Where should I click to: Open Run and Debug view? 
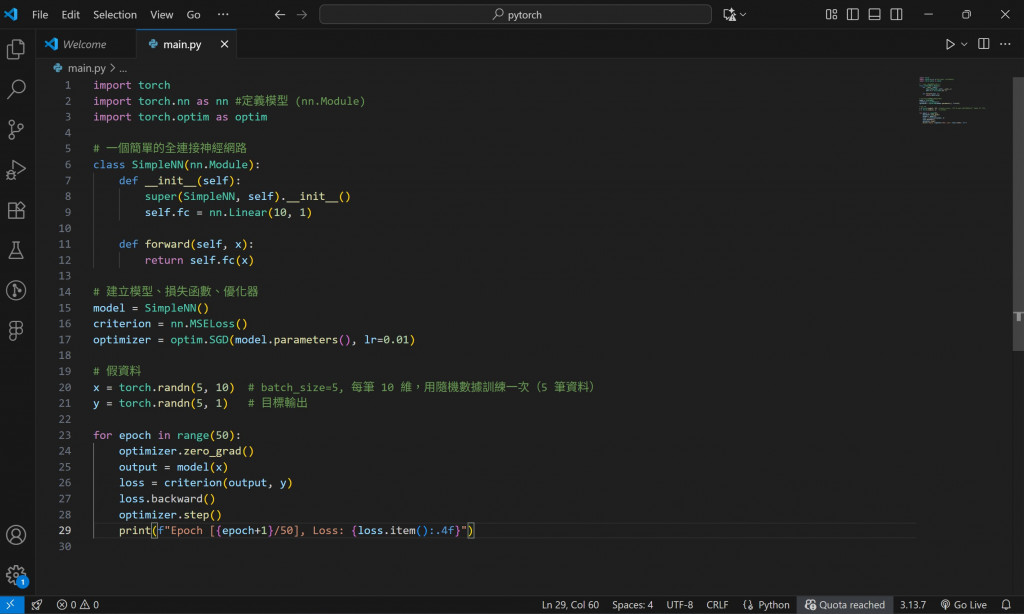coord(16,170)
